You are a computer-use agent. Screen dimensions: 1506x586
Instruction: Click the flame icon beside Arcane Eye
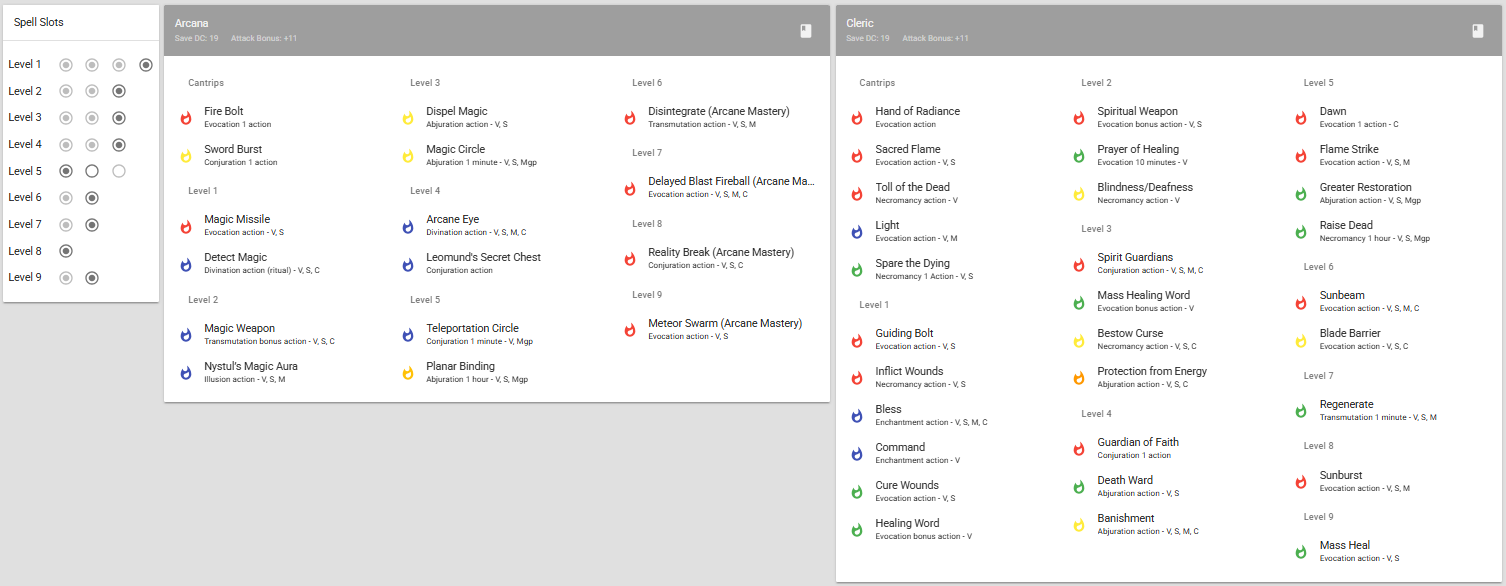coord(407,226)
